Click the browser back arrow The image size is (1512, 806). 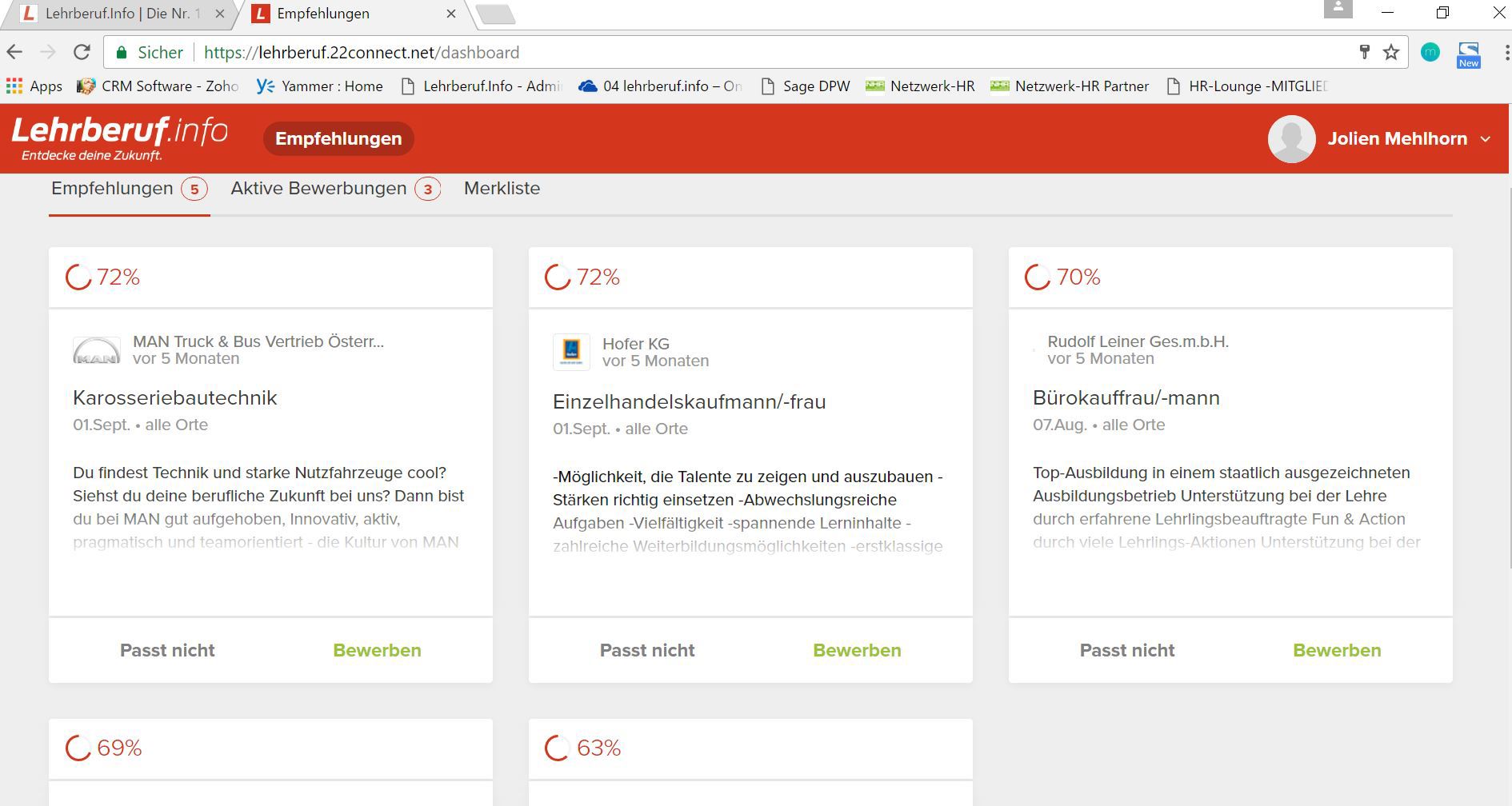point(15,53)
